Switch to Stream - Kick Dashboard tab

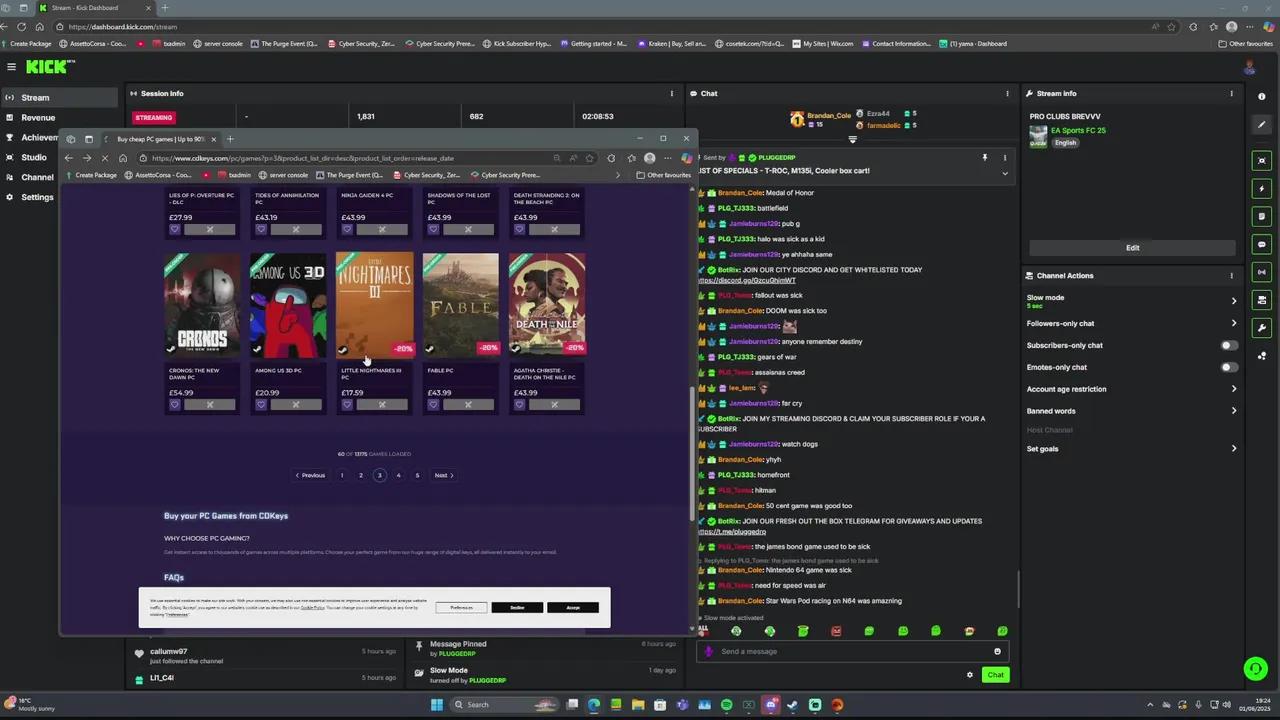[95, 8]
